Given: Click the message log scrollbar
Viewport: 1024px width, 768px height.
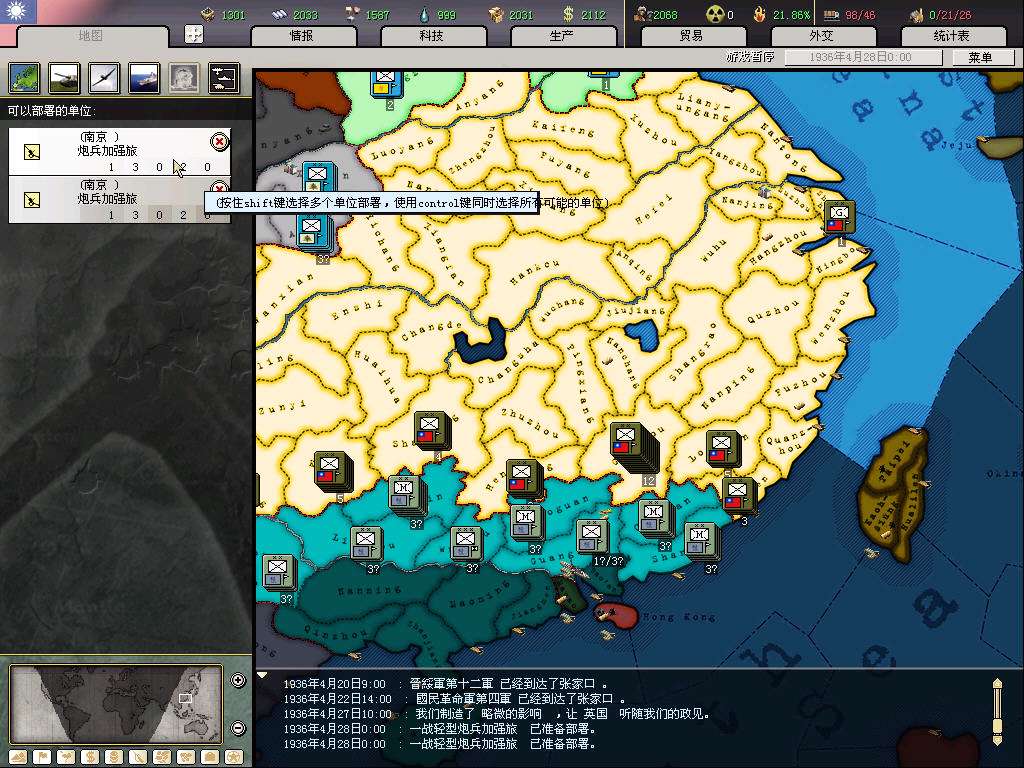Looking at the screenshot, I should click(x=997, y=711).
